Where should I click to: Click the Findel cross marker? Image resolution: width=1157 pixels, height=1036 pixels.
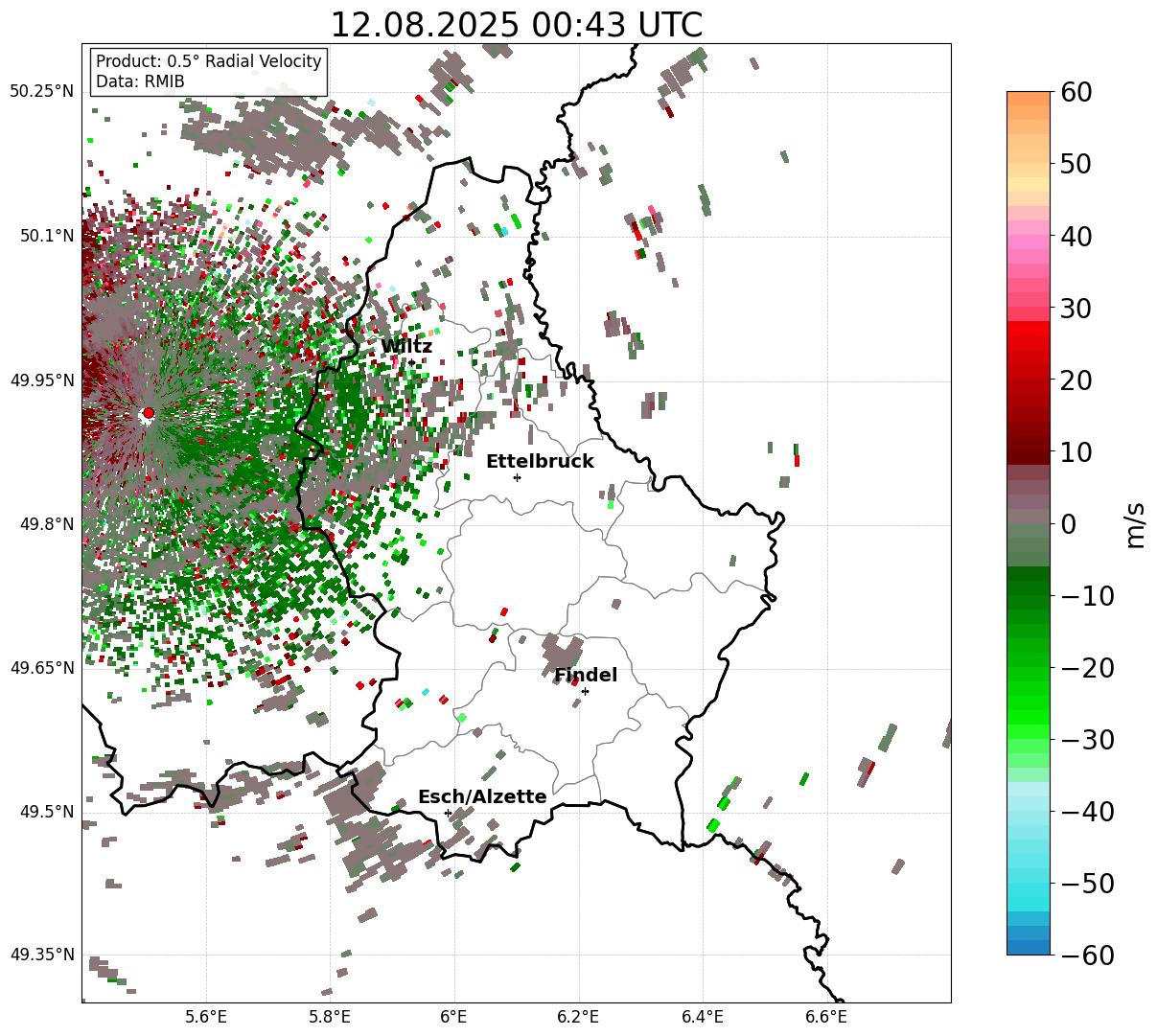coord(585,691)
